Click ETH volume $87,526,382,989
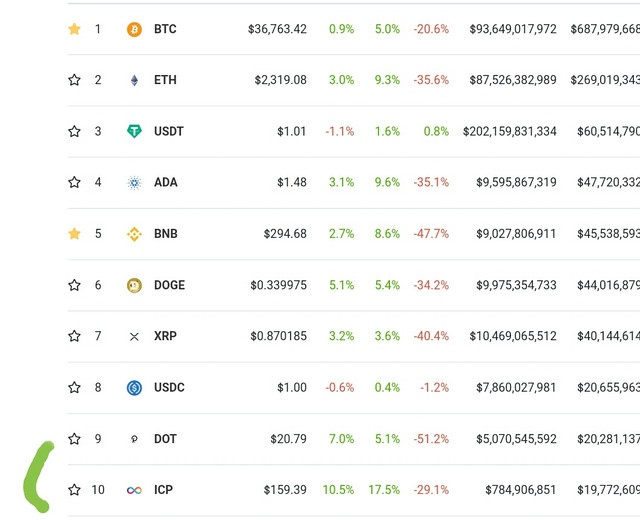 (x=513, y=80)
